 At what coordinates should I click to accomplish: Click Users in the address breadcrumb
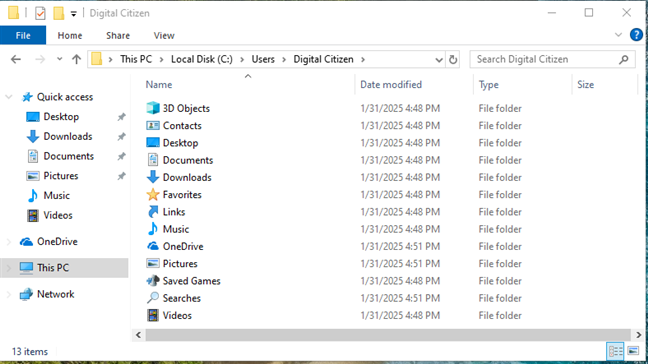click(263, 59)
